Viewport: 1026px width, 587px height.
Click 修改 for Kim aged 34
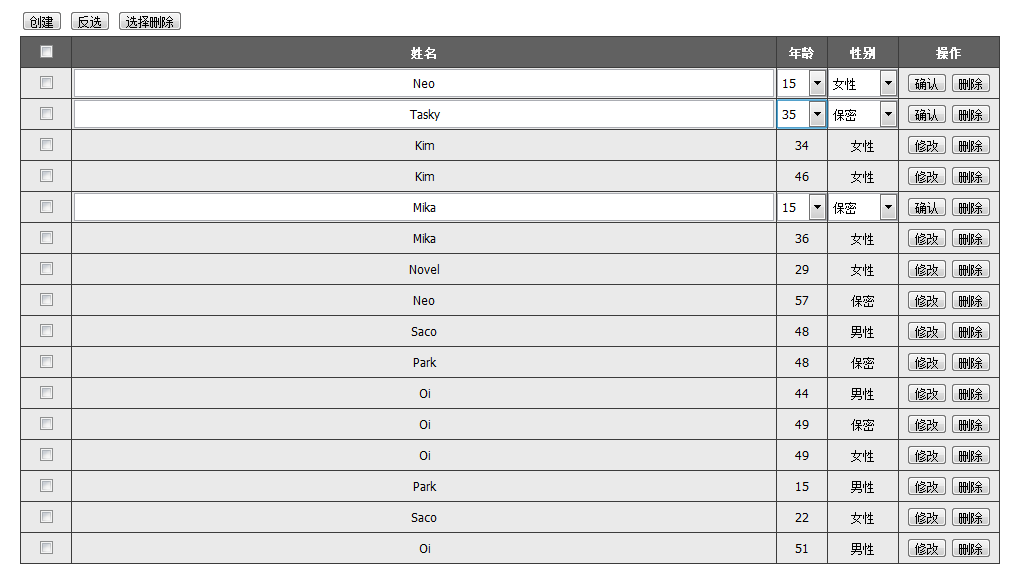click(927, 146)
